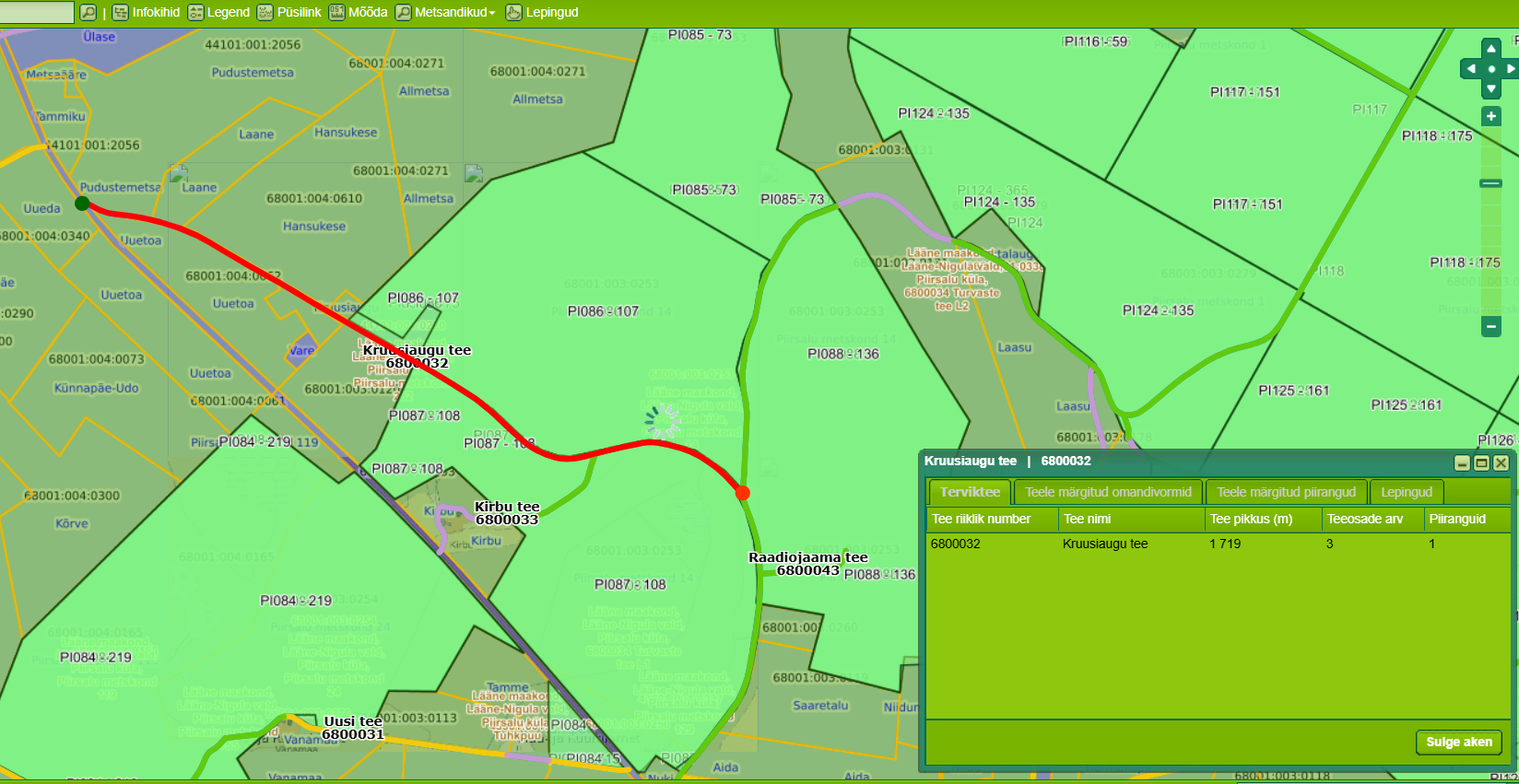
Task: Click the zoom slider handle
Action: click(x=1491, y=183)
